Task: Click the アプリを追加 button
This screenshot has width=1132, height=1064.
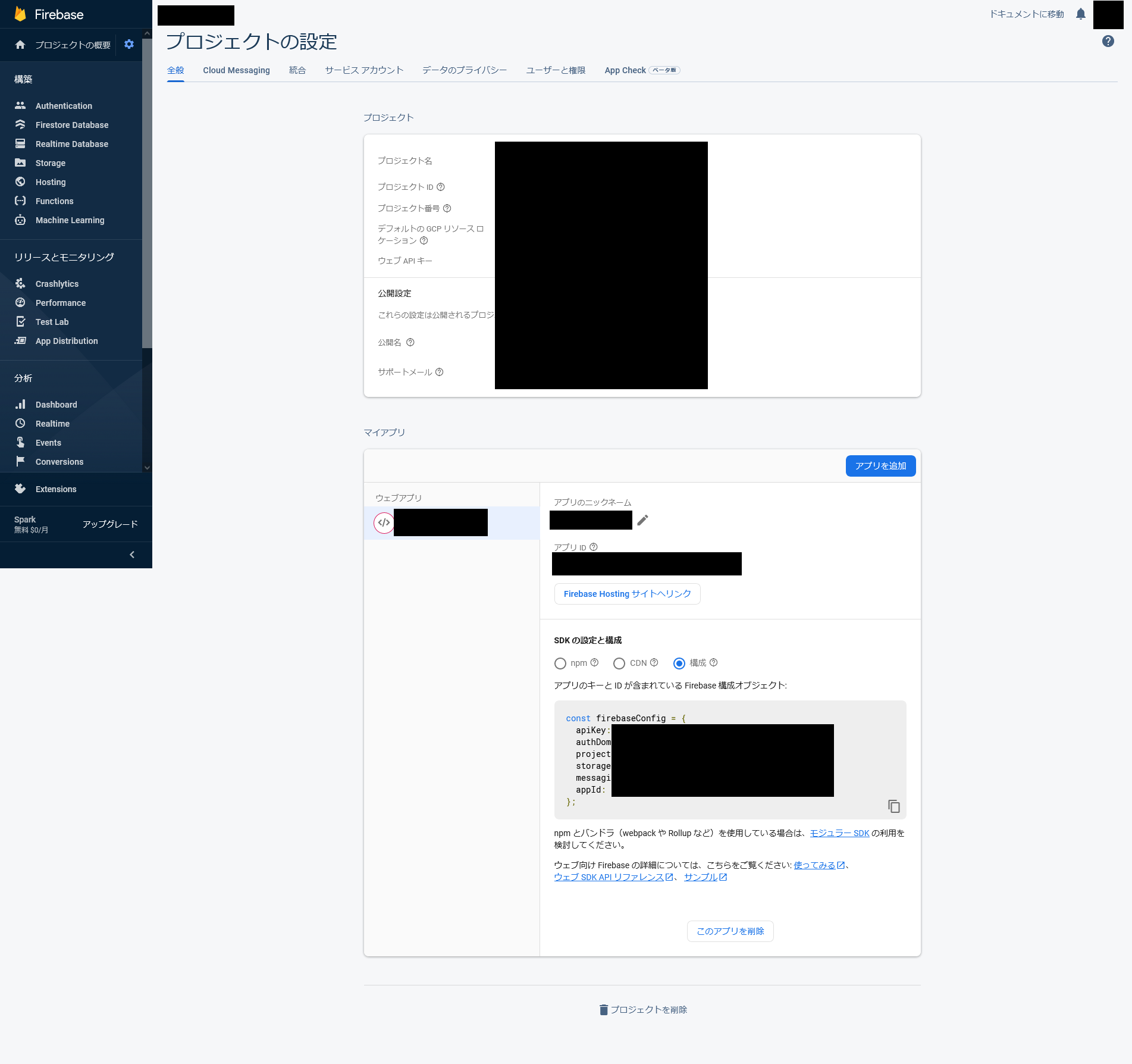Action: click(880, 466)
